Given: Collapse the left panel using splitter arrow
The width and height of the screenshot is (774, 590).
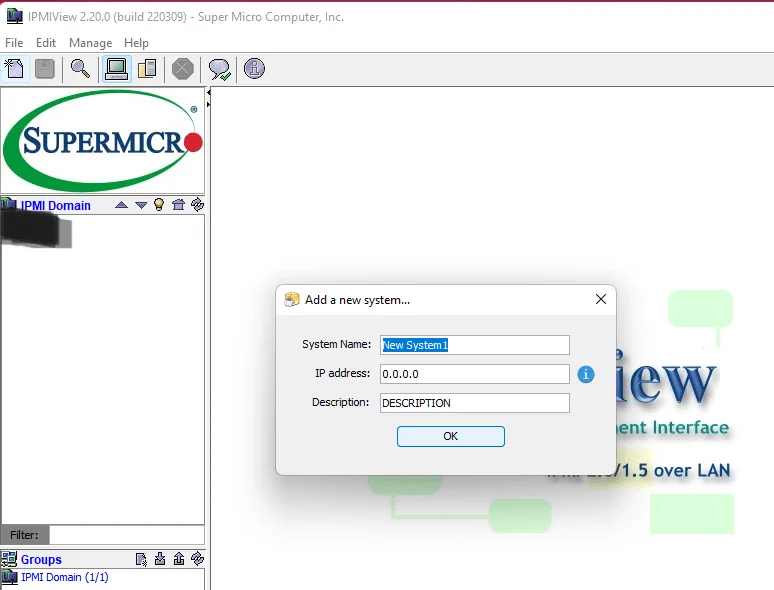Looking at the screenshot, I should pyautogui.click(x=208, y=104).
